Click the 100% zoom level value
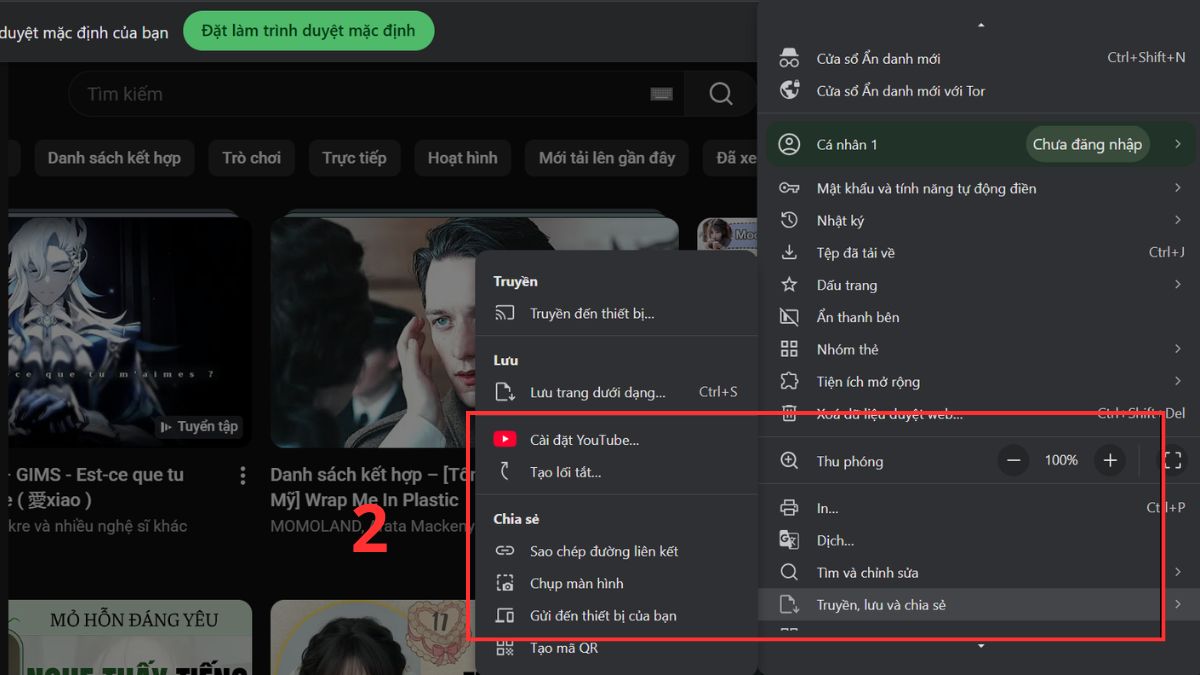This screenshot has width=1200, height=675. tap(1061, 461)
